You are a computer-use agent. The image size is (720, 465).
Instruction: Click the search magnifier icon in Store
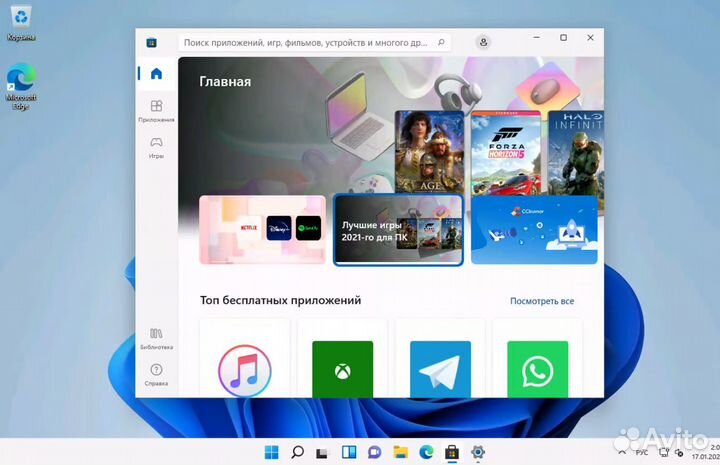tap(441, 42)
